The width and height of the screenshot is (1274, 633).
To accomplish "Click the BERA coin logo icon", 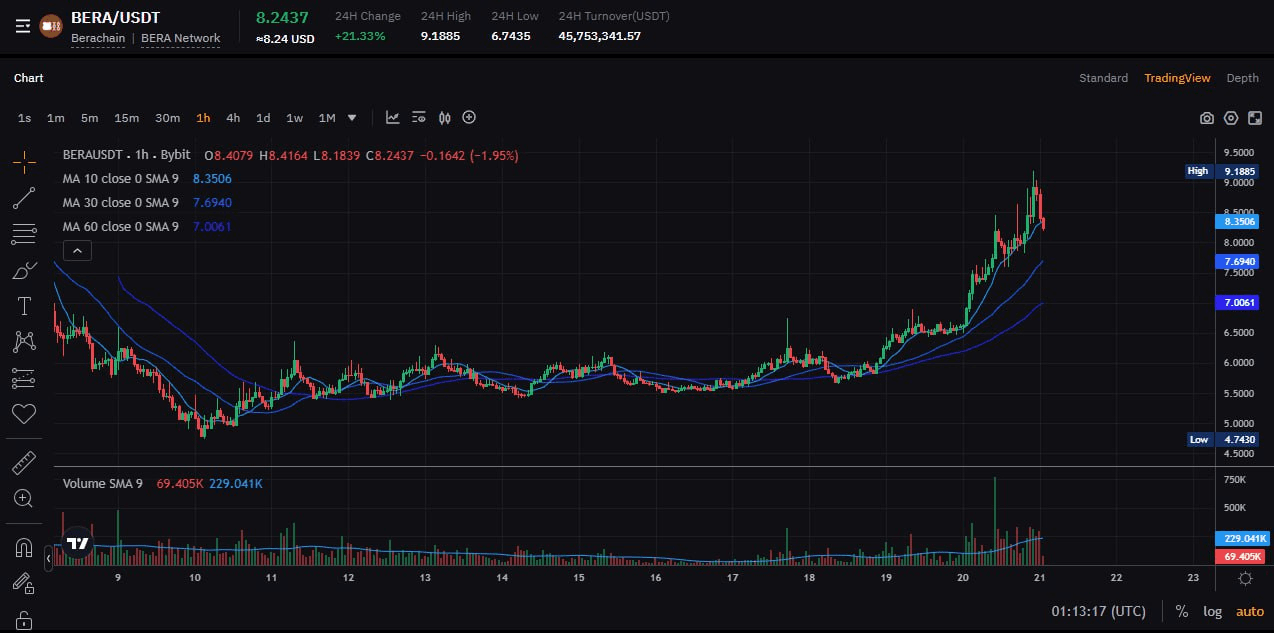I will (51, 26).
